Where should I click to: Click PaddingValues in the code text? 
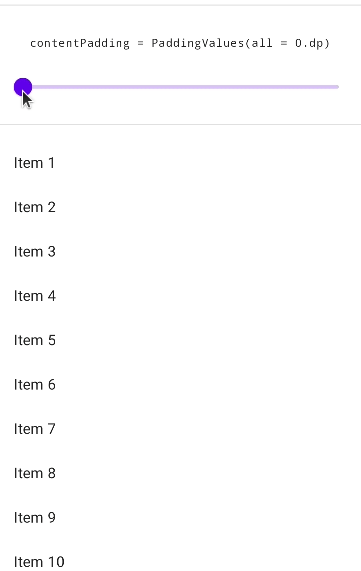pyautogui.click(x=198, y=43)
